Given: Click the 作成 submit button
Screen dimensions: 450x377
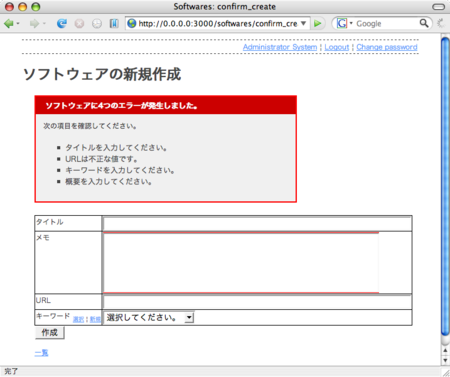Looking at the screenshot, I should point(50,333).
